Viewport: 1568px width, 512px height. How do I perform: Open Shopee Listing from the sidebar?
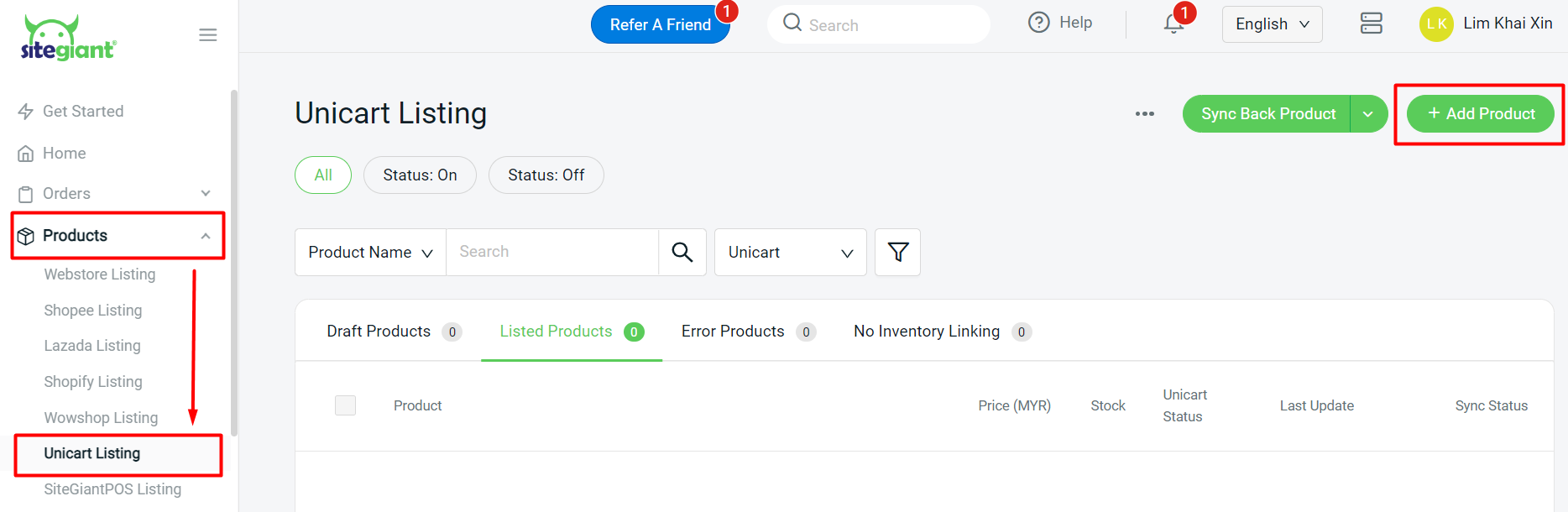93,310
